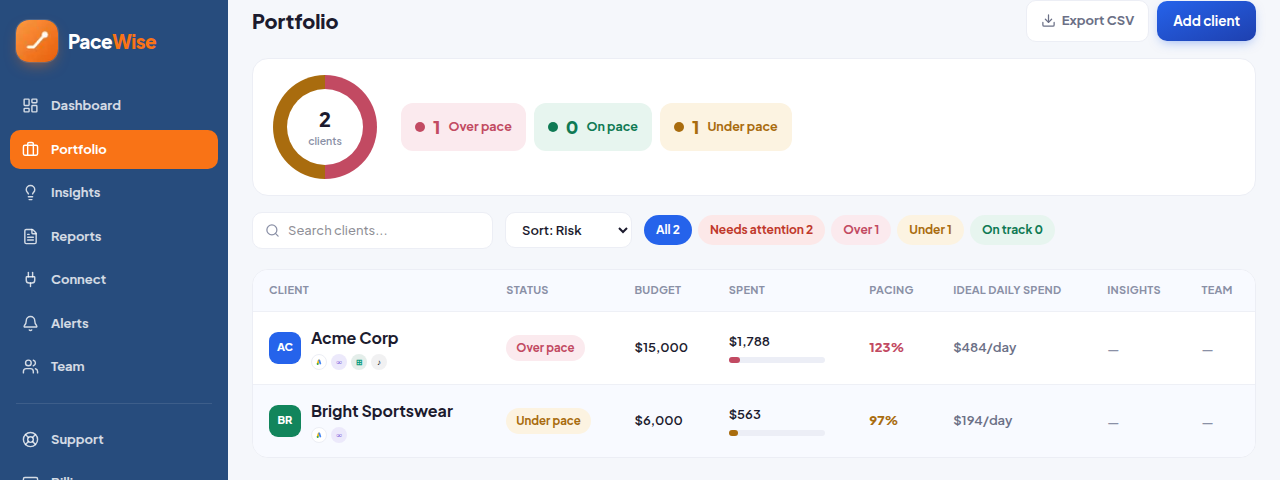The width and height of the screenshot is (1280, 480).
Task: Focus the Search clients input field
Action: (x=372, y=230)
